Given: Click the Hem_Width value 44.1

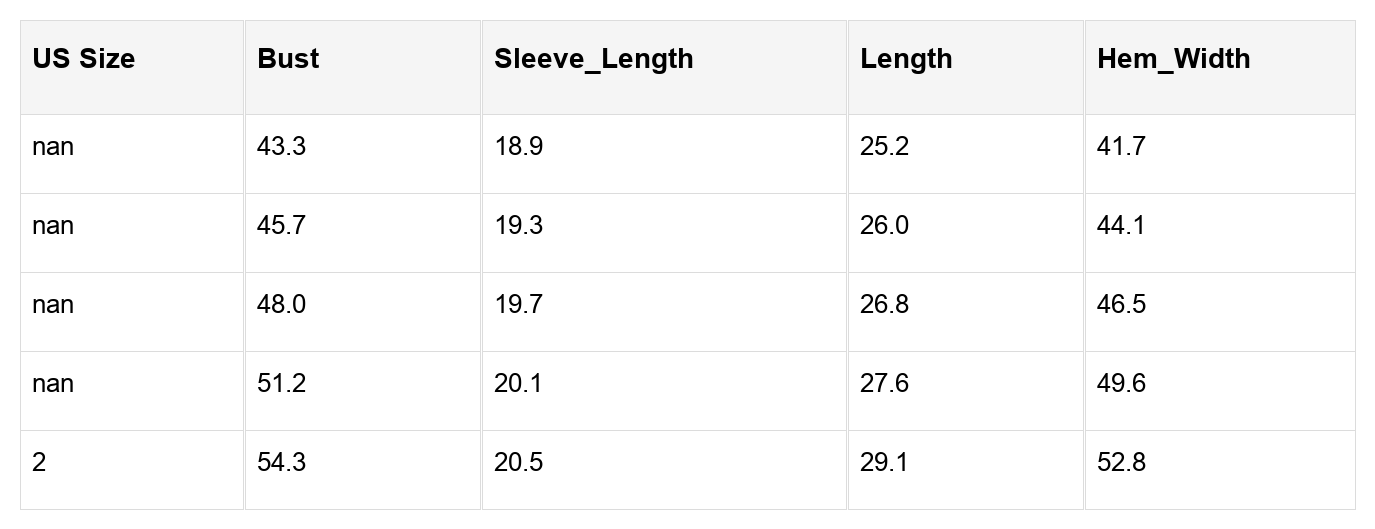Looking at the screenshot, I should click(1121, 226).
